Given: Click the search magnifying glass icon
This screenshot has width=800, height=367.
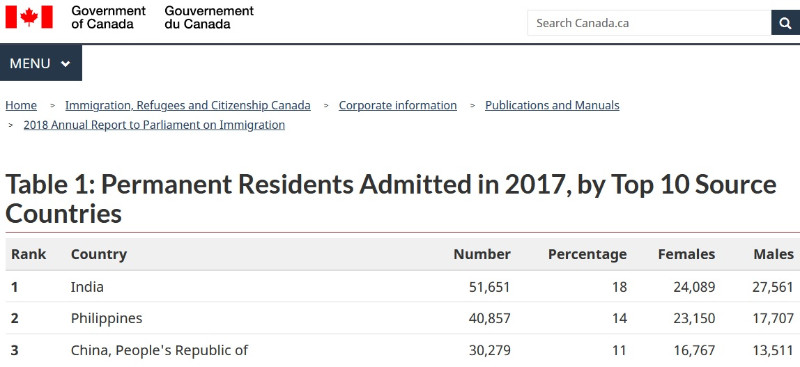Looking at the screenshot, I should coord(786,23).
